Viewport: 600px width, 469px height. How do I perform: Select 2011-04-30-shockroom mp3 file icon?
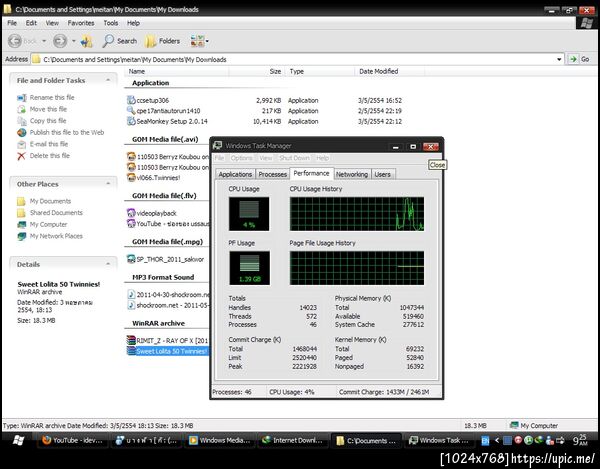pos(131,295)
